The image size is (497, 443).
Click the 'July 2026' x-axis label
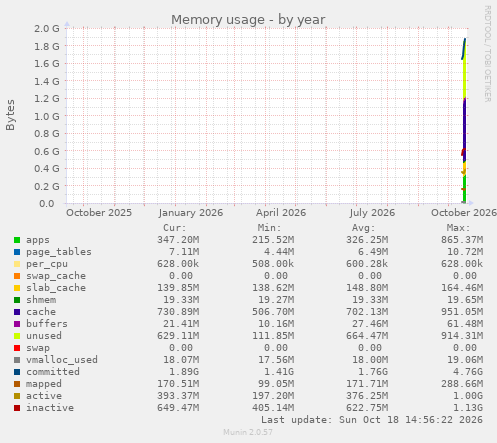pos(372,213)
